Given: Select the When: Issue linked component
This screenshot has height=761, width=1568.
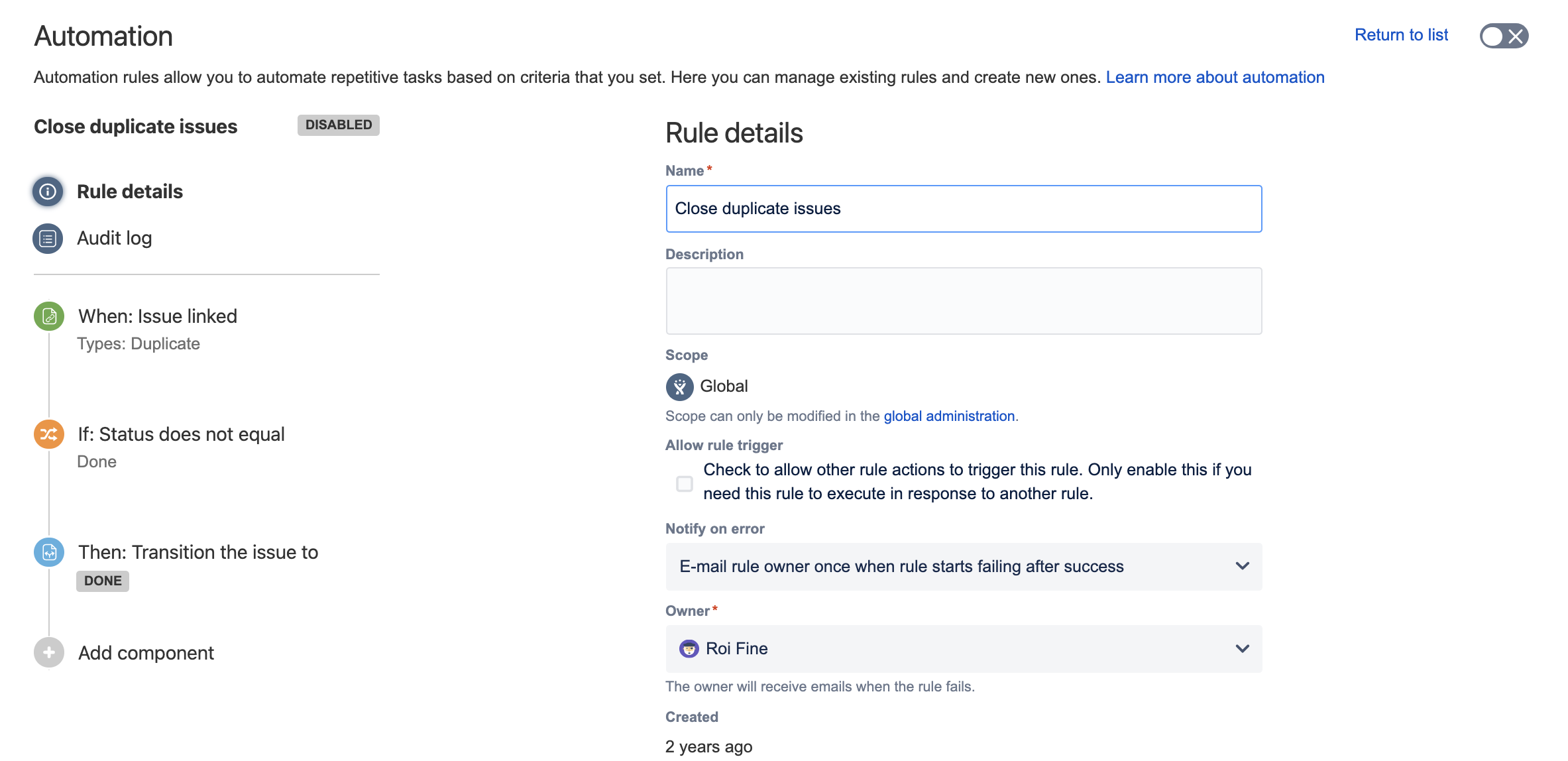Looking at the screenshot, I should (158, 316).
